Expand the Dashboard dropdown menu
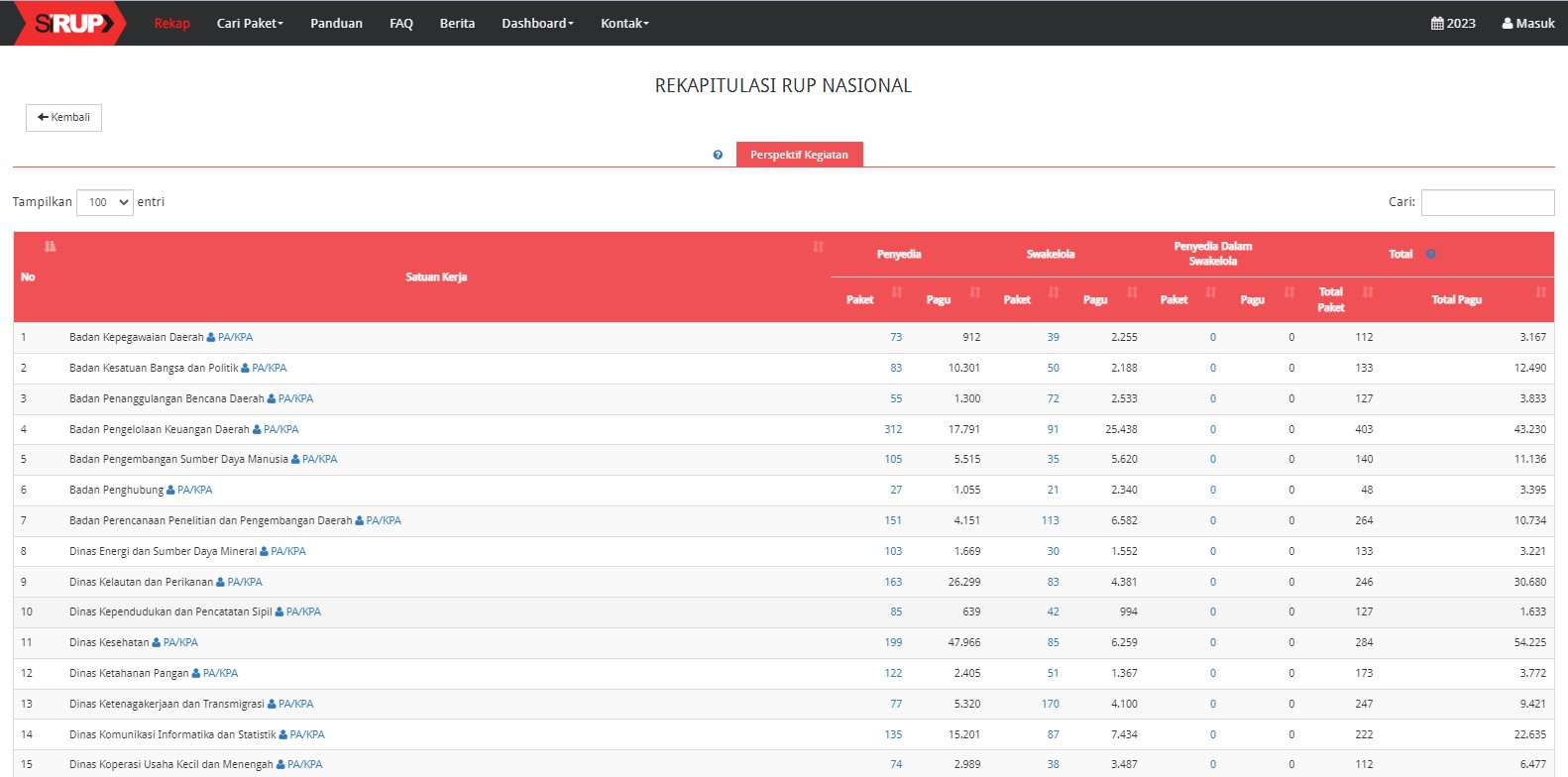 [537, 23]
